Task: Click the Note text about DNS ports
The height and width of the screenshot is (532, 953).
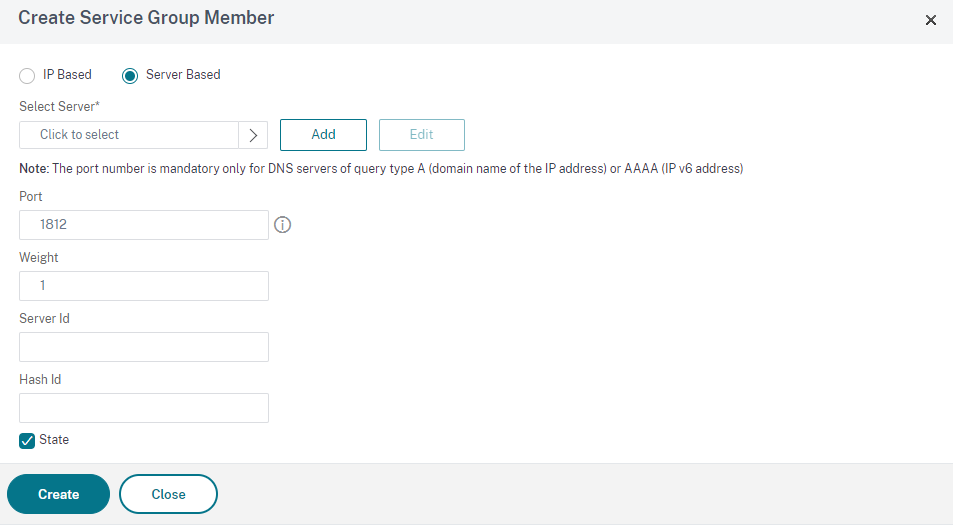Action: (381, 168)
